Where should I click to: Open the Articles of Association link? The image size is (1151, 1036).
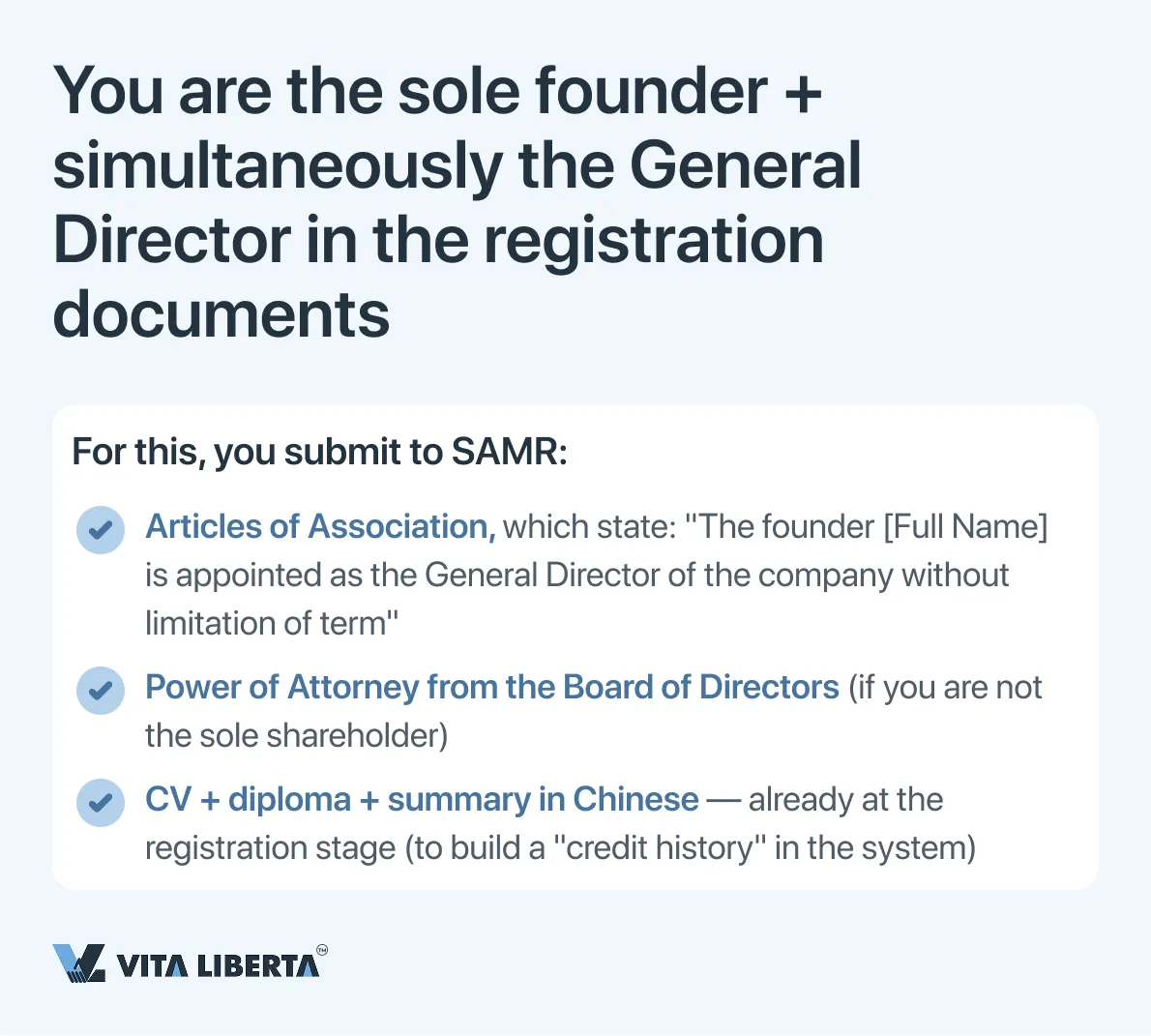[320, 527]
